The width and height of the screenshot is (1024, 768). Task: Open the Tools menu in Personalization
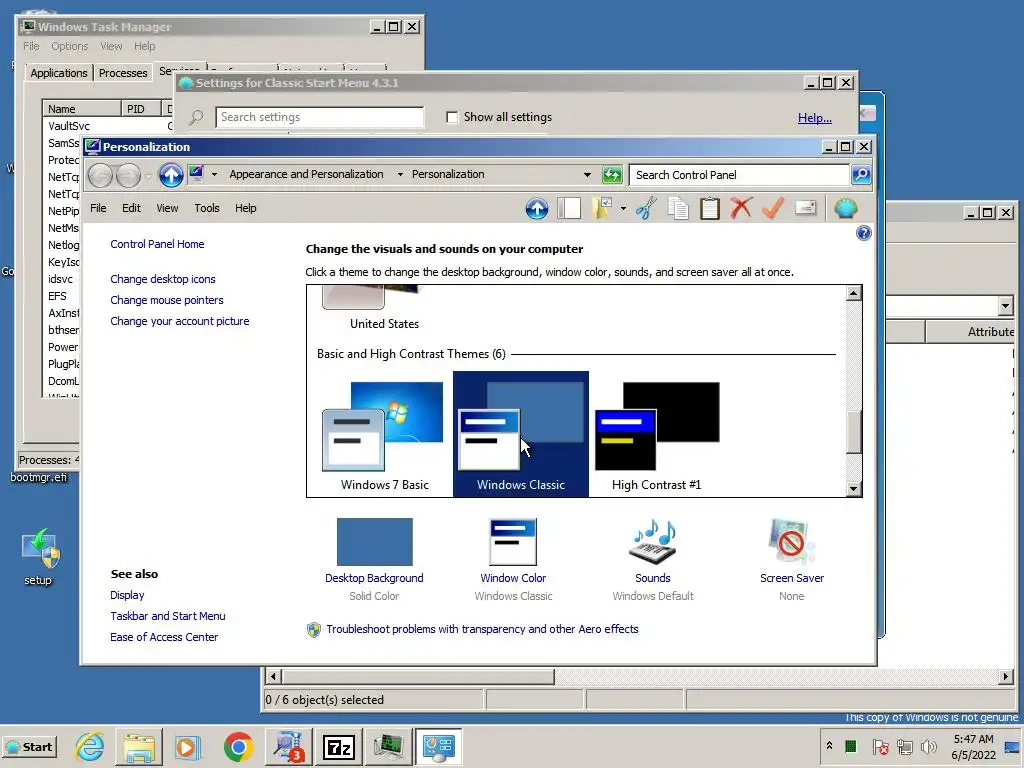(206, 208)
